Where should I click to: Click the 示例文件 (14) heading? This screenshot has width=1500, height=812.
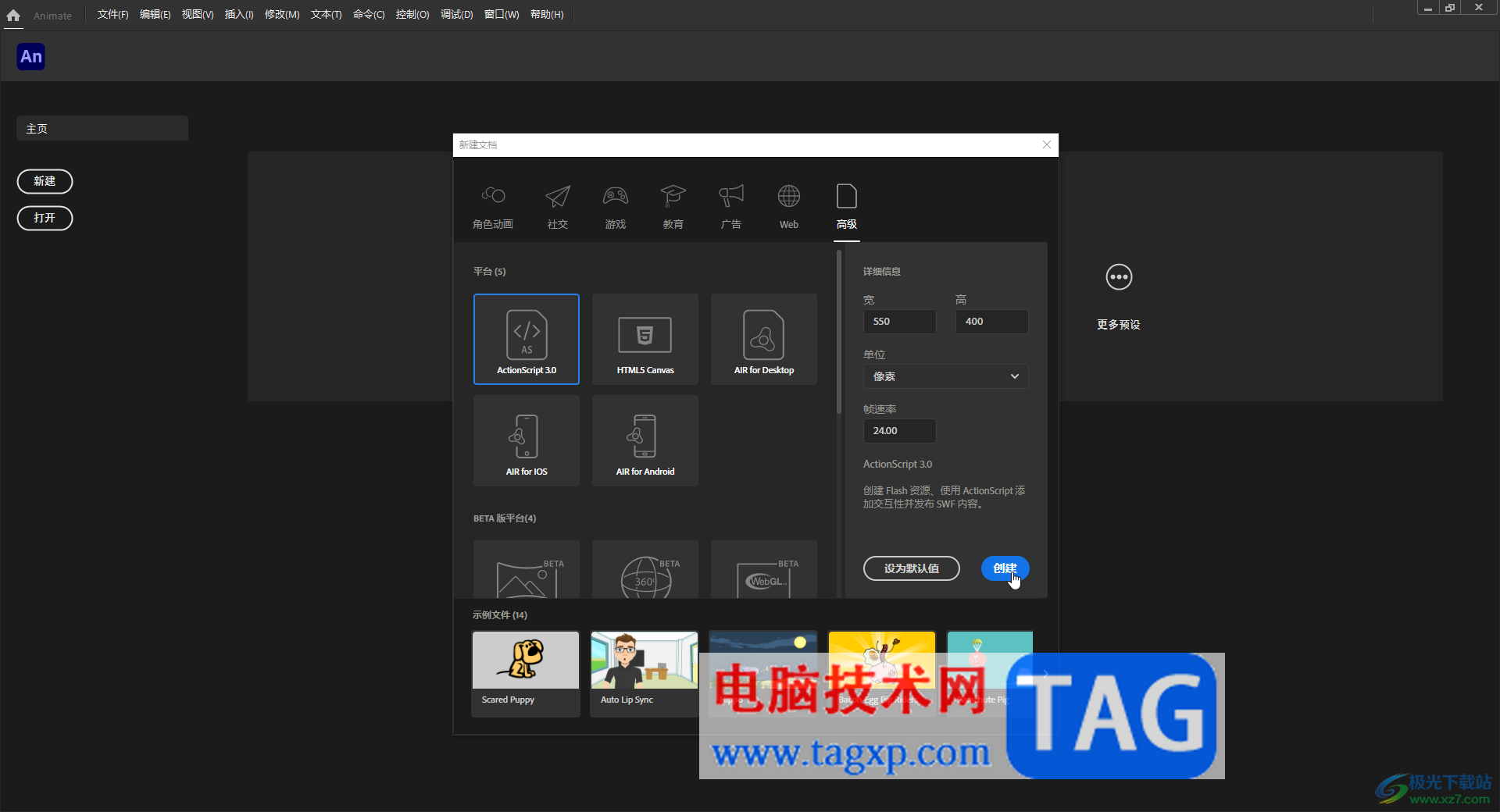(500, 615)
